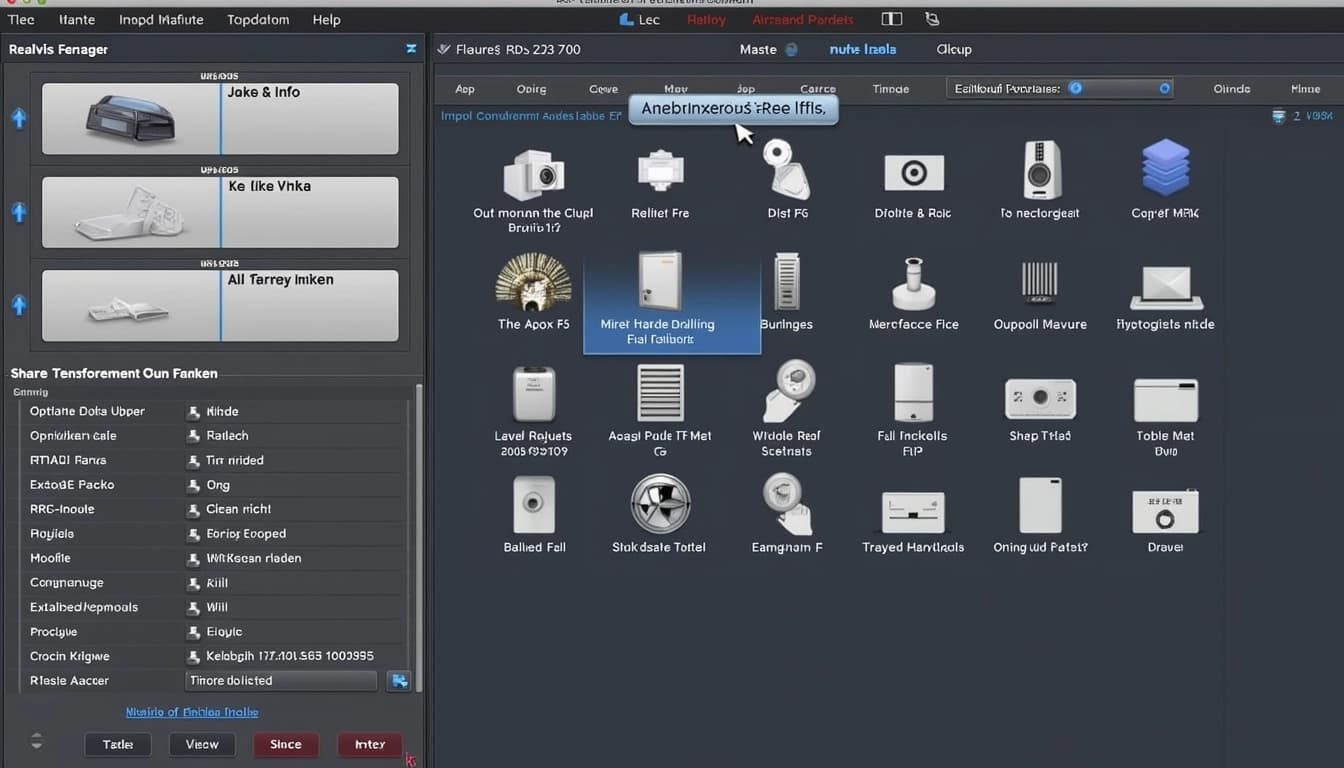Switch to the Carrce tab
The image size is (1344, 768).
point(817,89)
